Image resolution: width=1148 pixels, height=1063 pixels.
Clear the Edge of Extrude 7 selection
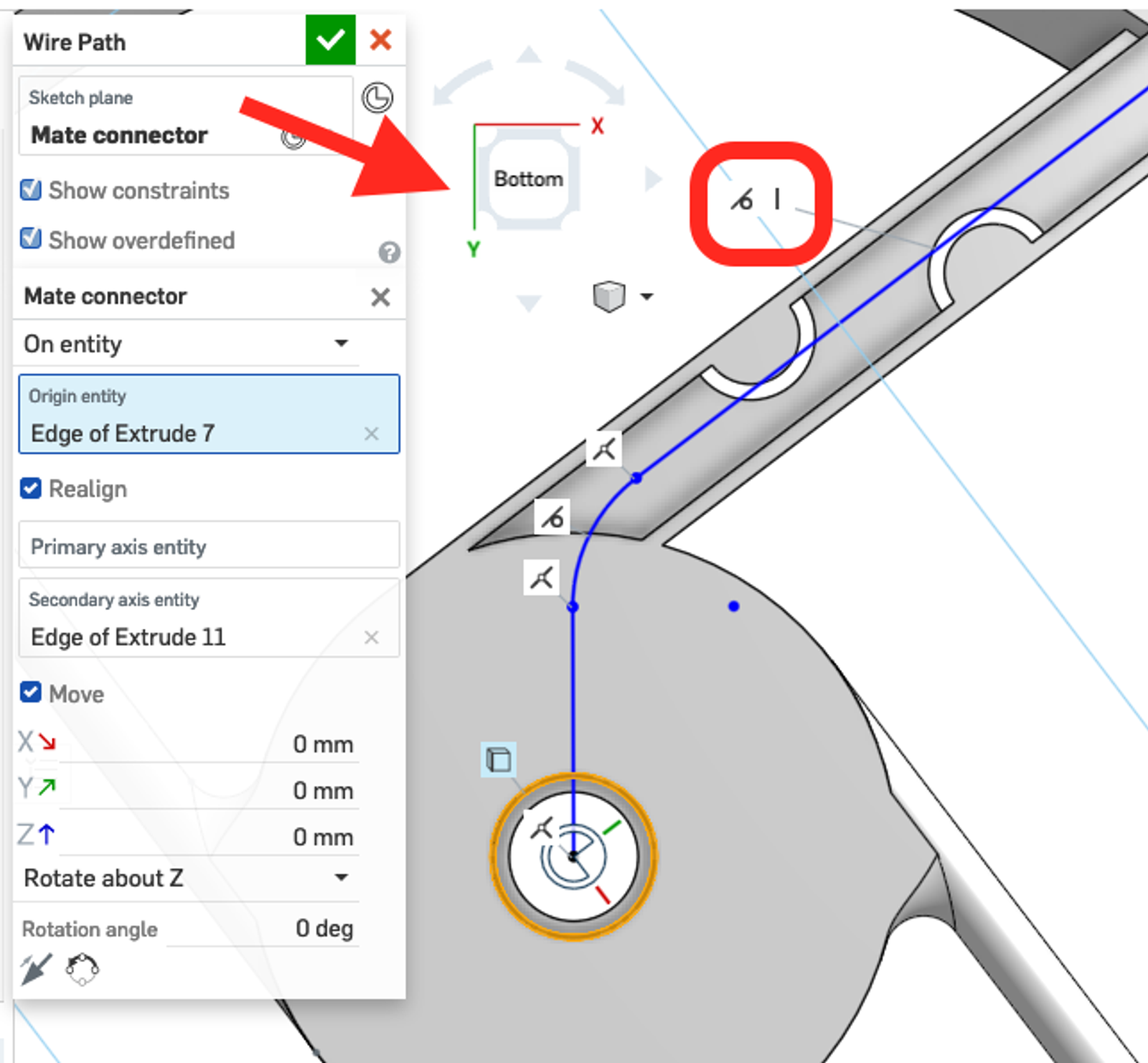tap(371, 434)
